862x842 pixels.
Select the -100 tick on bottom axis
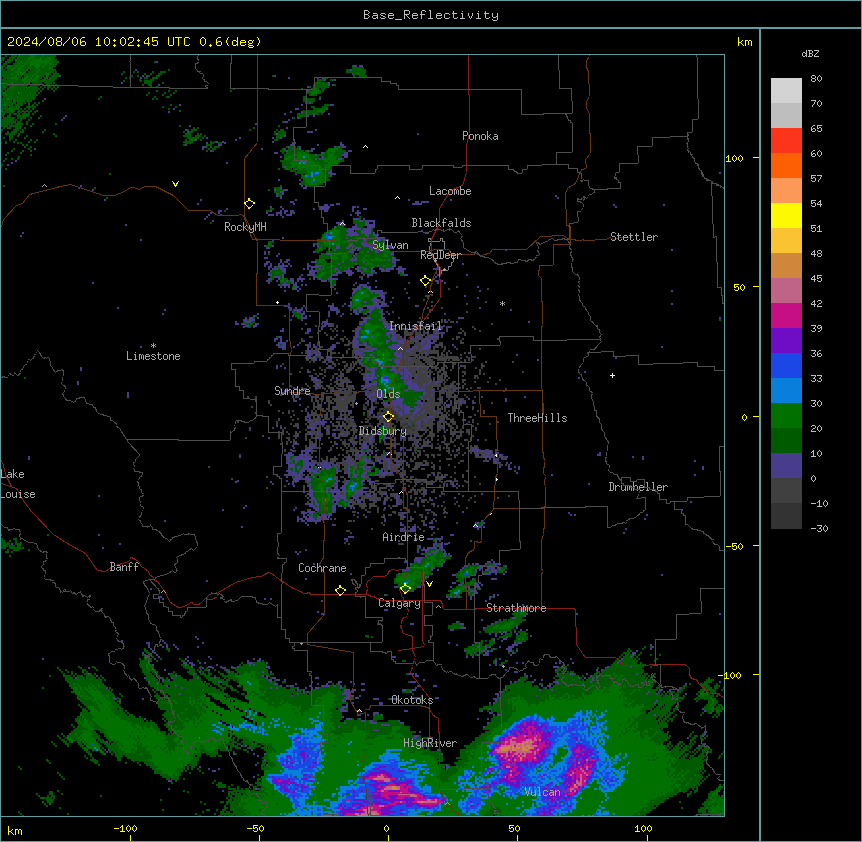(125, 828)
